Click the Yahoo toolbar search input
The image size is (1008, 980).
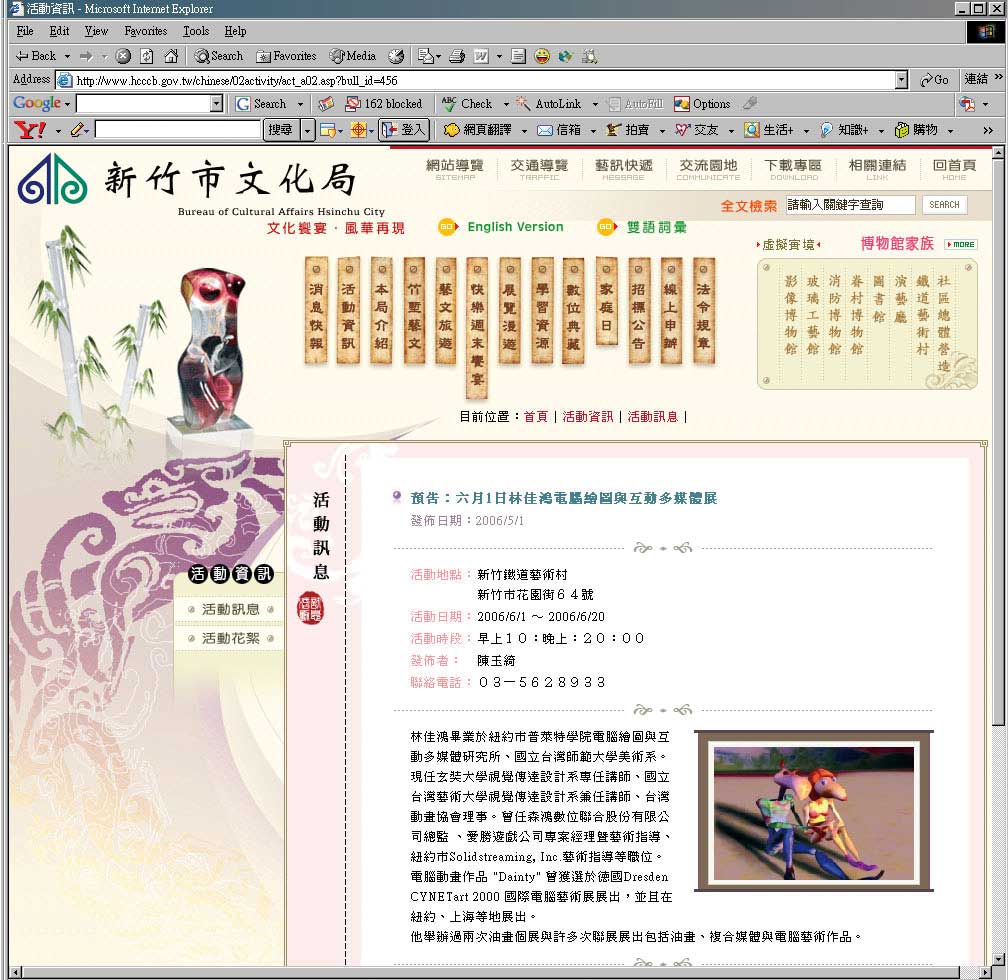(177, 130)
